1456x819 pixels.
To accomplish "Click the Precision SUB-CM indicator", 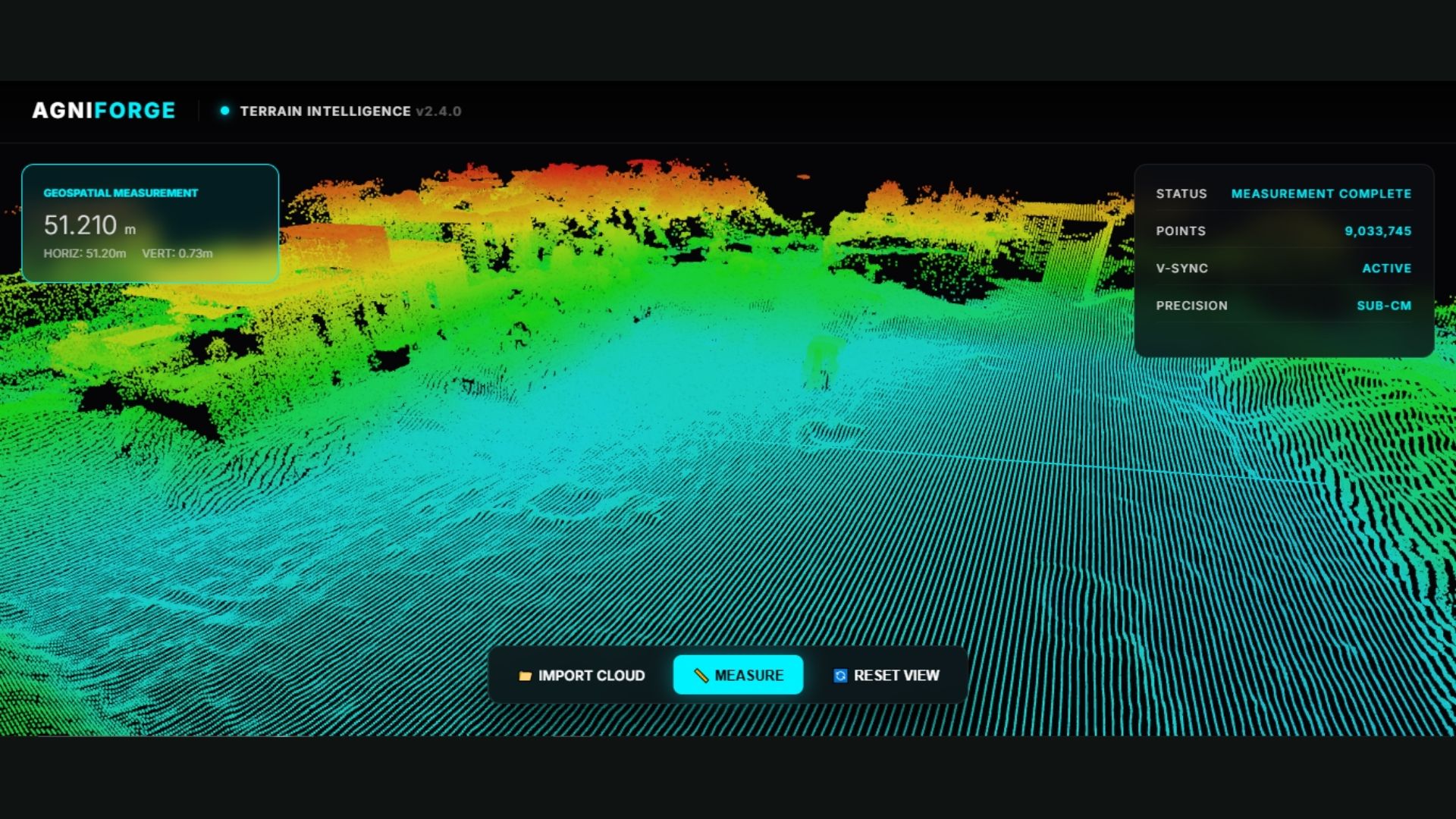I will [1384, 305].
